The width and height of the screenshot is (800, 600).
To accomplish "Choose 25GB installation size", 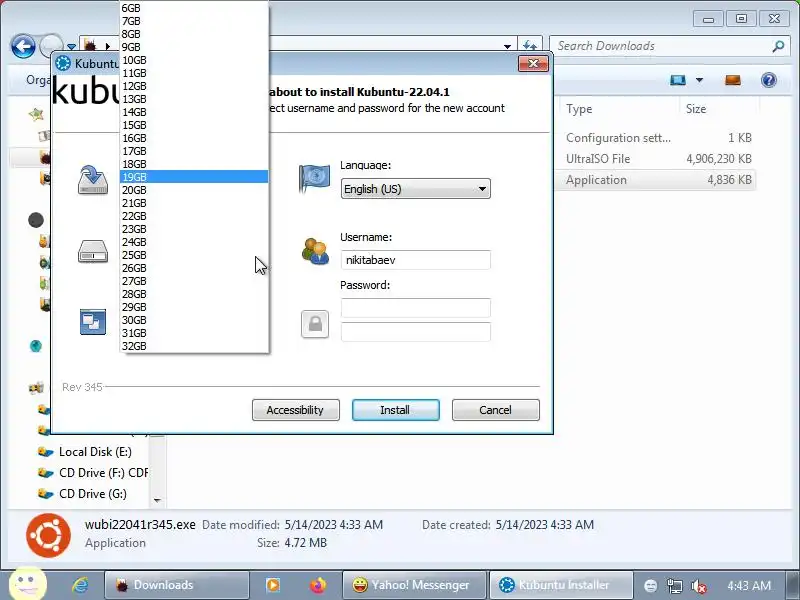I will (x=194, y=255).
